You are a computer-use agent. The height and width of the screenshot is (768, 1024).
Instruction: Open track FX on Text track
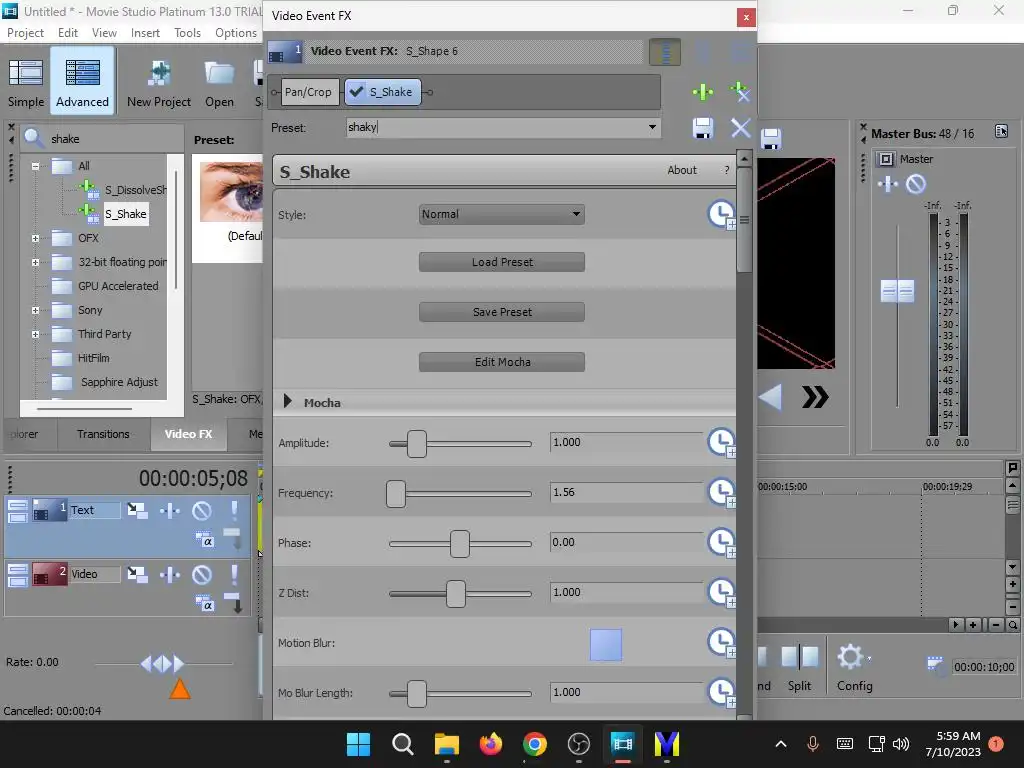pyautogui.click(x=170, y=510)
